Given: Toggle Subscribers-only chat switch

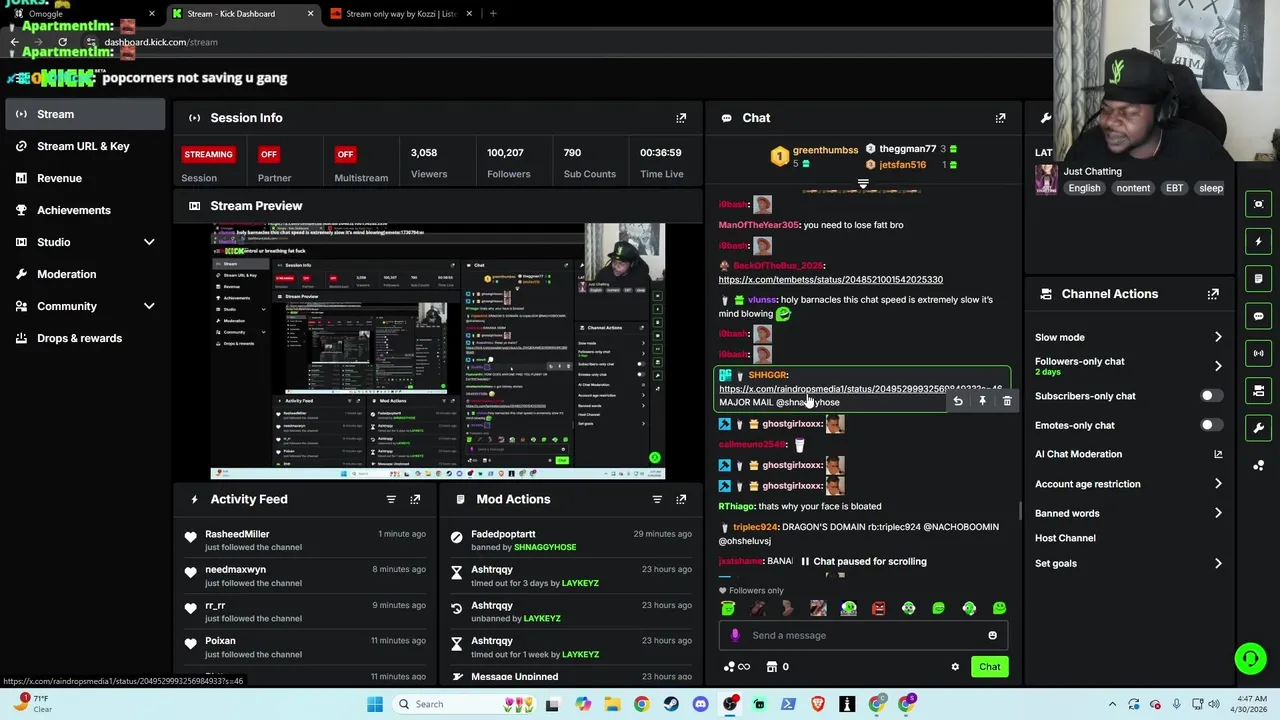Looking at the screenshot, I should tap(1210, 396).
